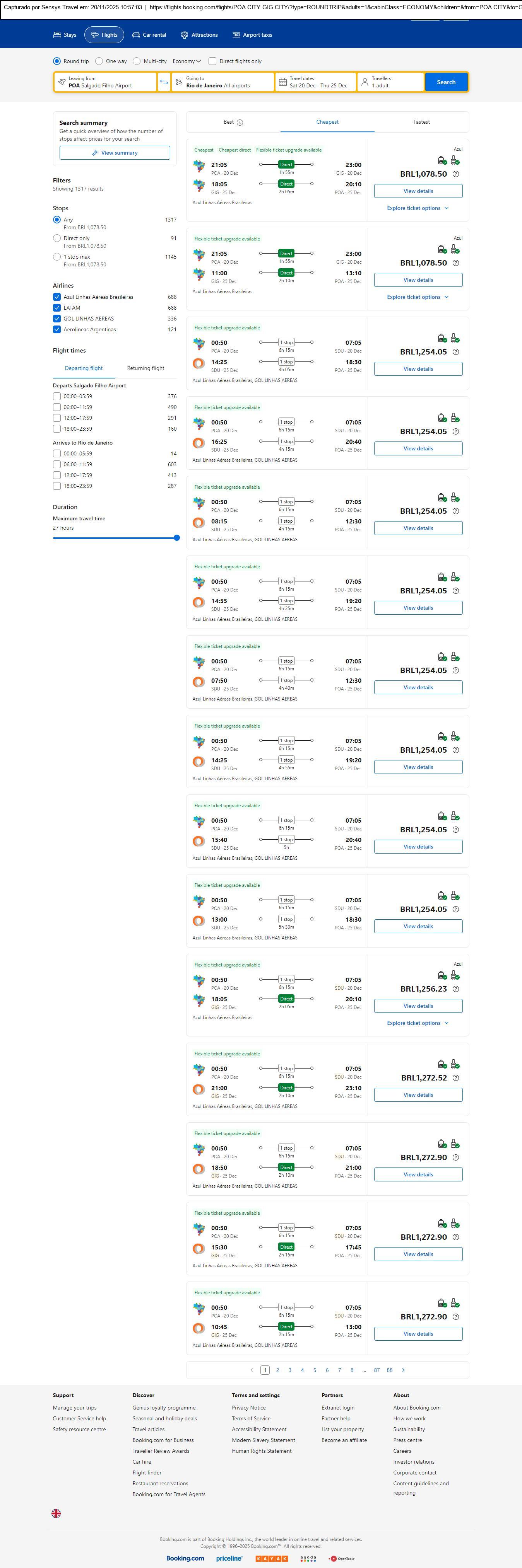Click the Going to Rio de Janeiro field
This screenshot has height=1568, width=522.
point(223,82)
